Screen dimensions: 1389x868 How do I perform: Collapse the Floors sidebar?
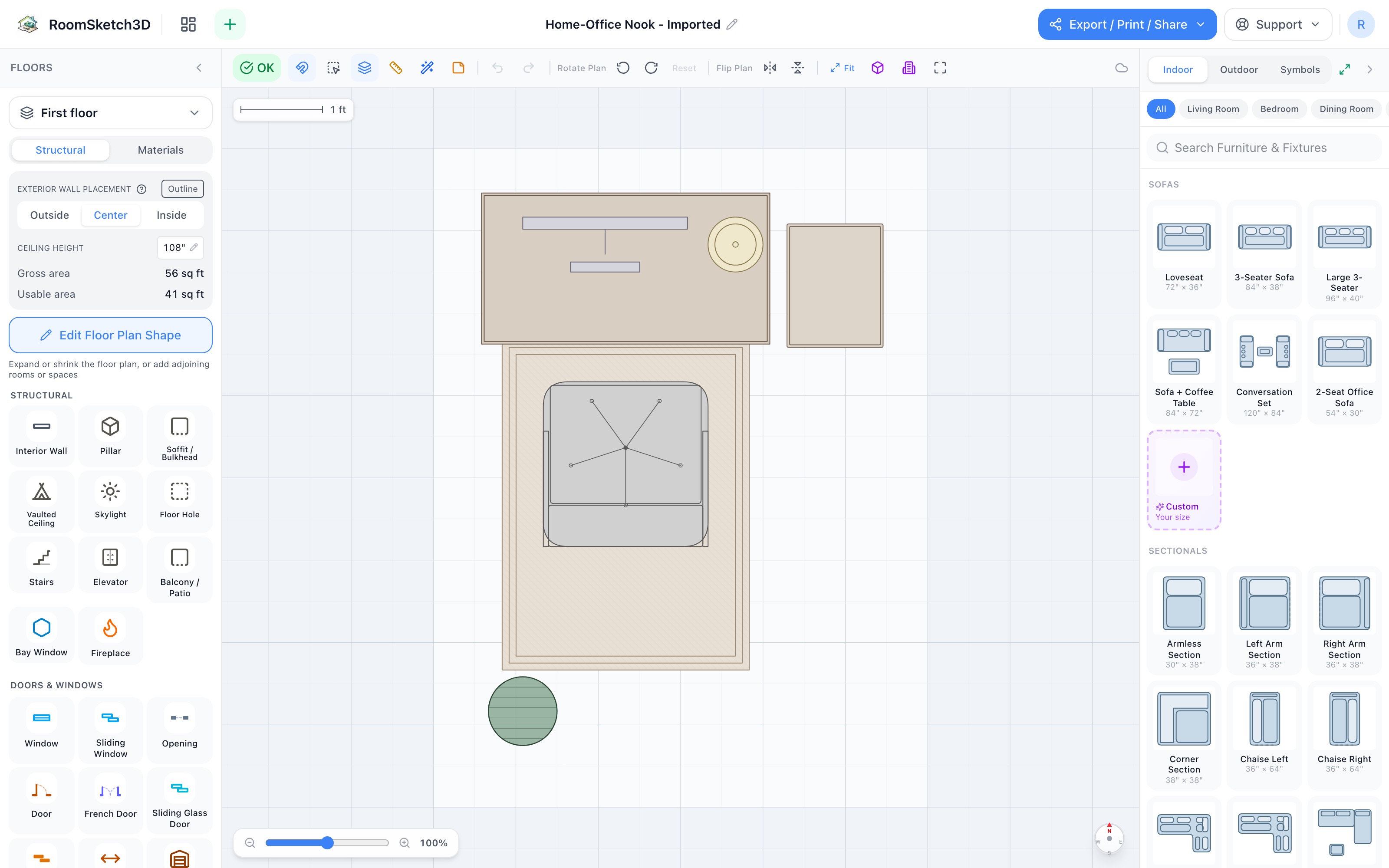pos(199,68)
